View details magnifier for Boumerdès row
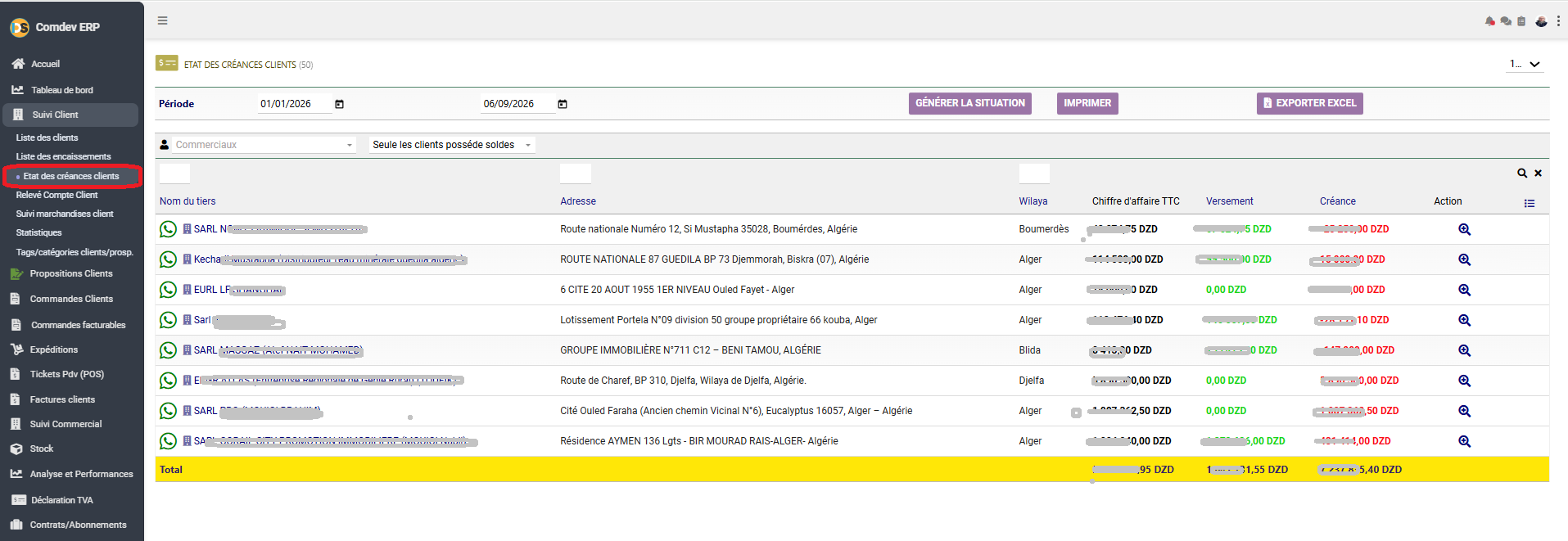 coord(1465,229)
